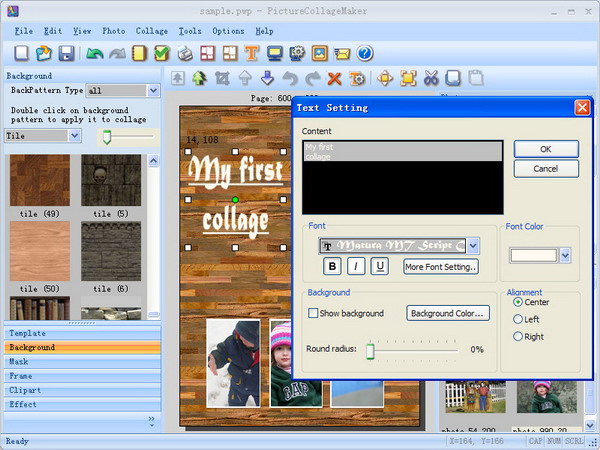Click the red grid layout icon
The height and width of the screenshot is (450, 600).
point(207,53)
